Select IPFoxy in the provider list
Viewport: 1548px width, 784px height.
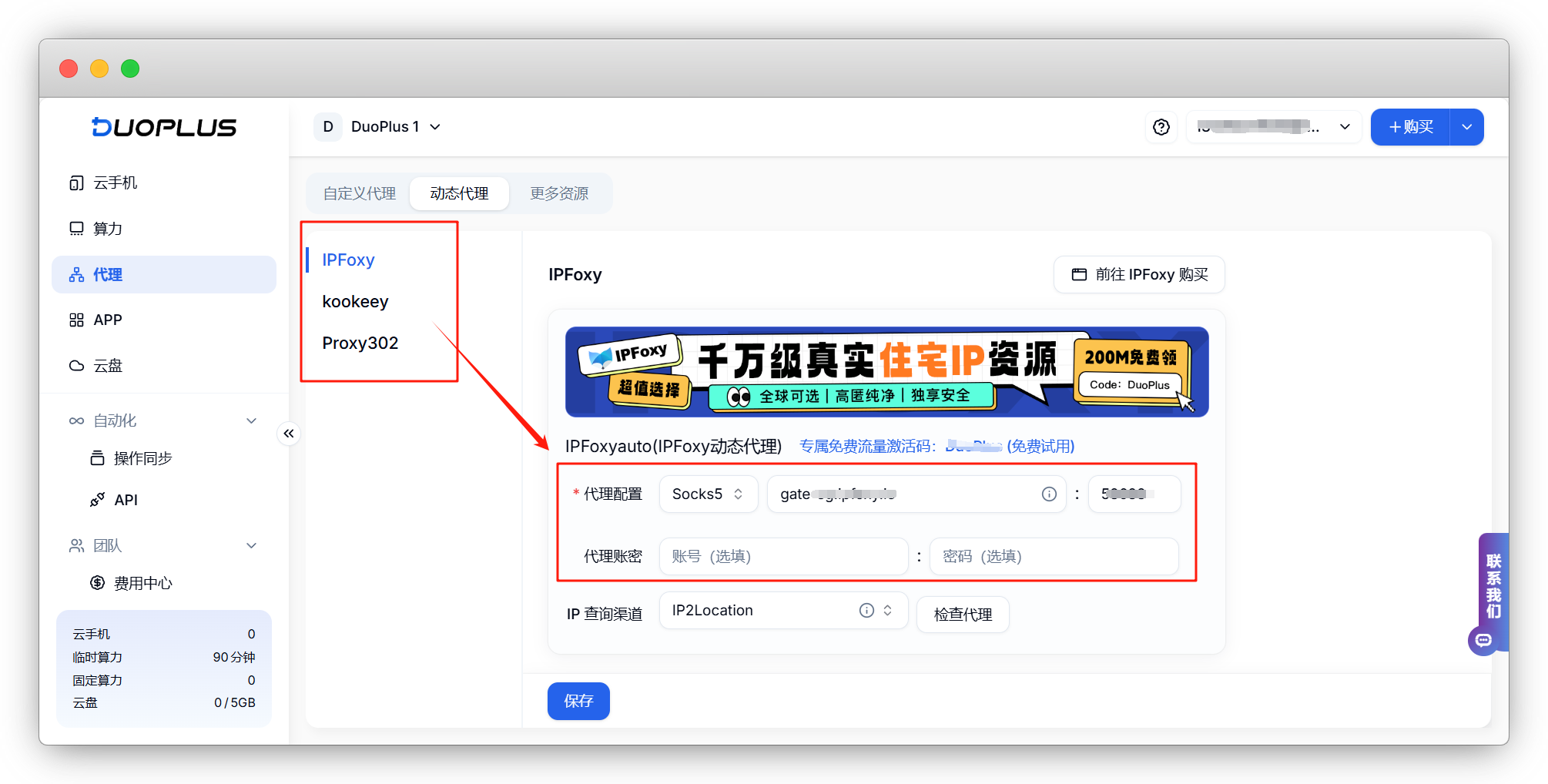[x=348, y=260]
